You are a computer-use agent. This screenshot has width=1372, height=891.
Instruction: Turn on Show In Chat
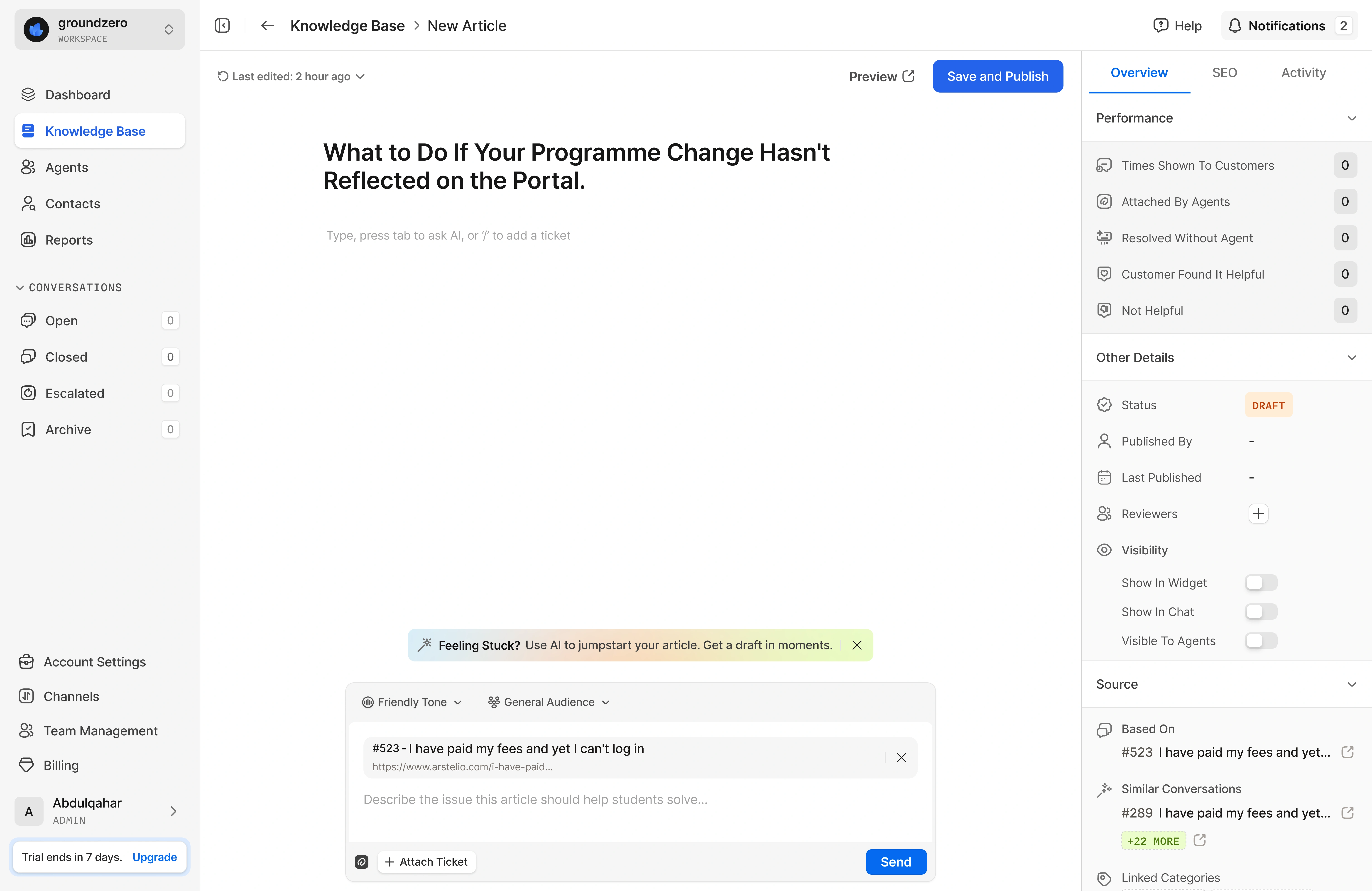click(x=1261, y=612)
